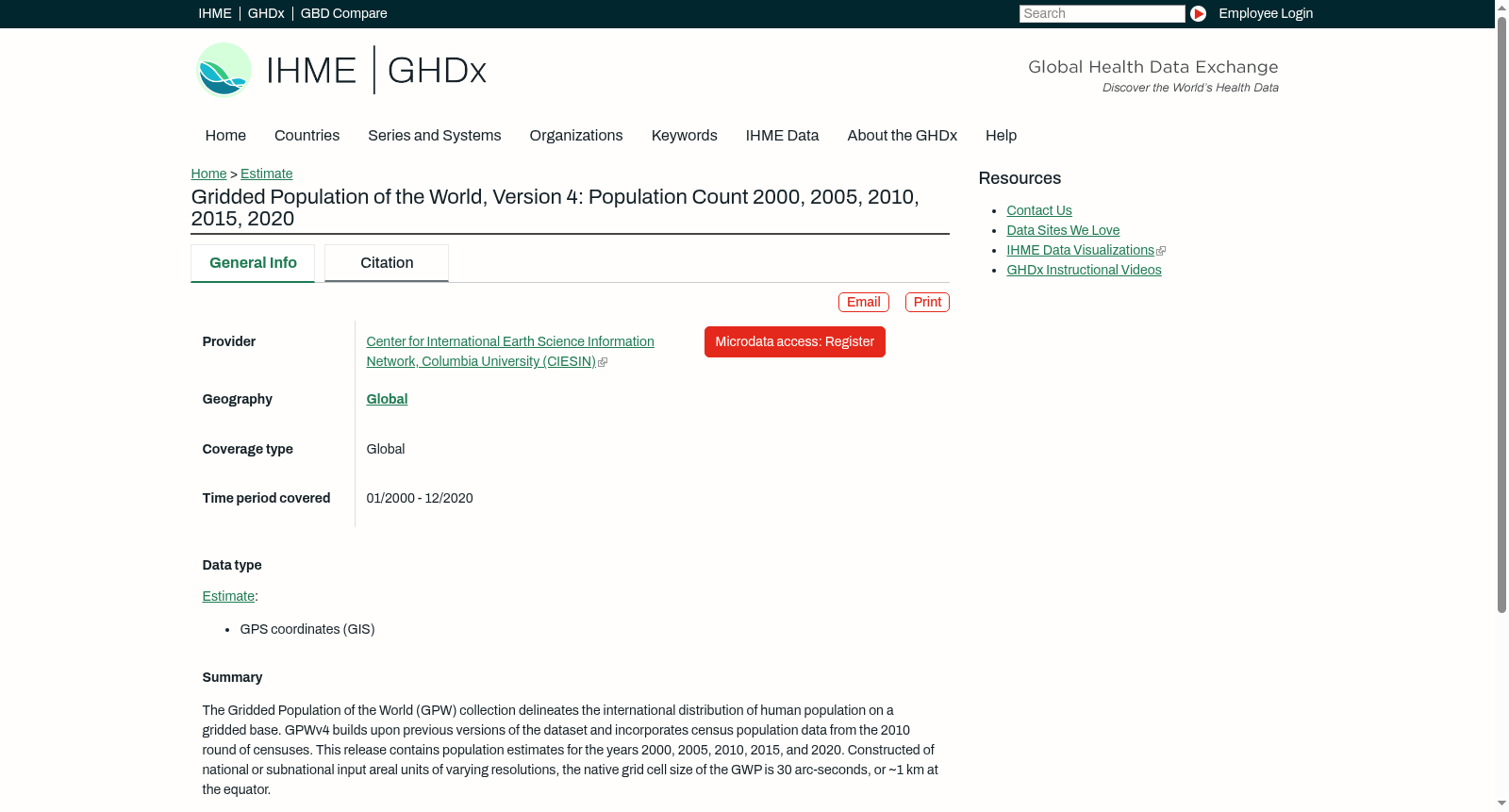The height and width of the screenshot is (812, 1509).
Task: Open Employee Login
Action: 1266,13
